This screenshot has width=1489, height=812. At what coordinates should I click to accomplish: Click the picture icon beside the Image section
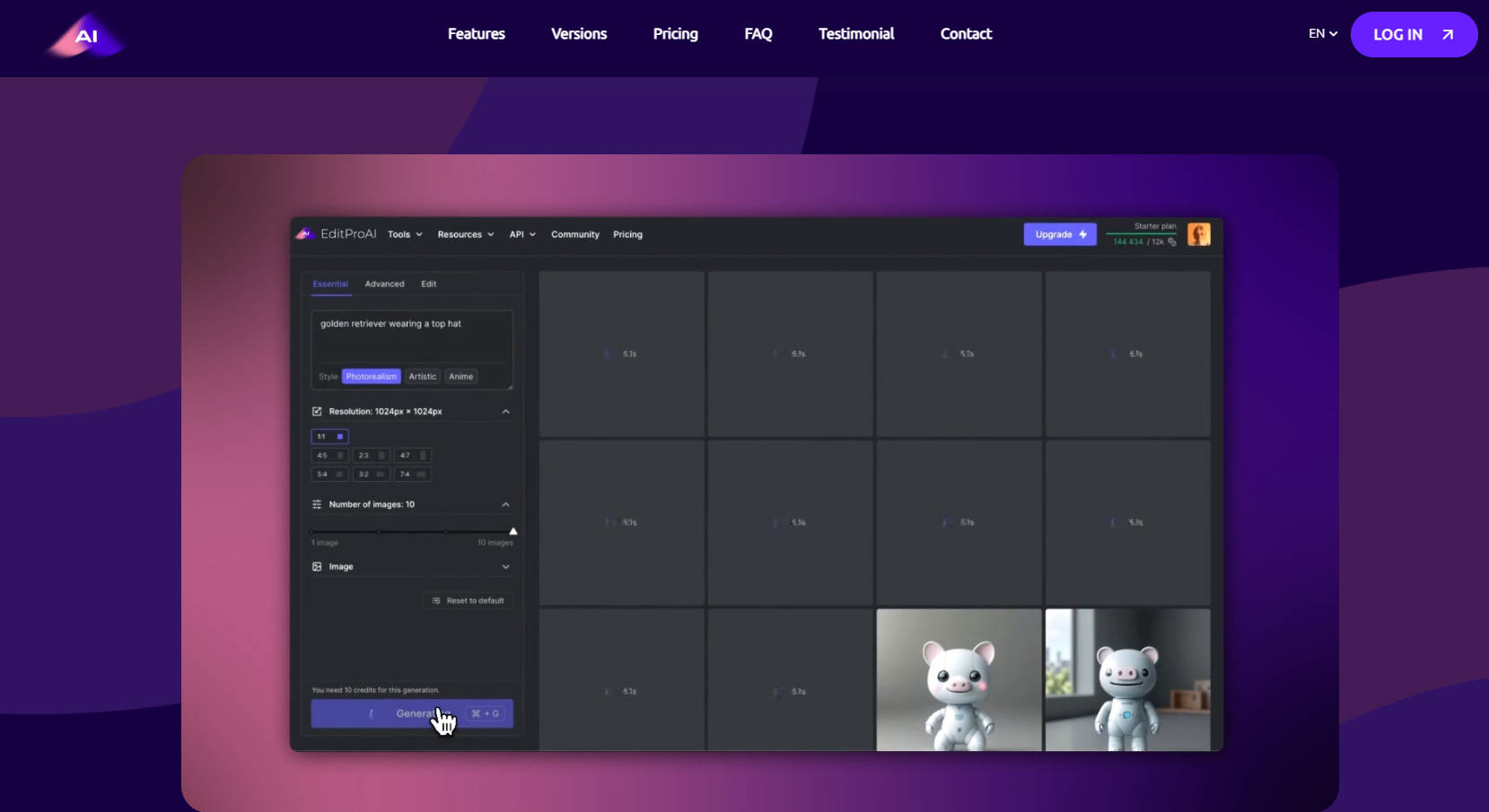pyautogui.click(x=317, y=566)
